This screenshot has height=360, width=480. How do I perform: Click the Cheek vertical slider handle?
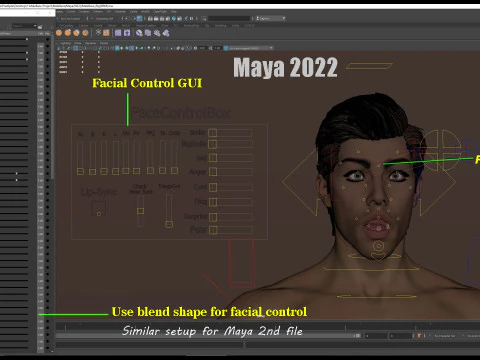(x=140, y=211)
